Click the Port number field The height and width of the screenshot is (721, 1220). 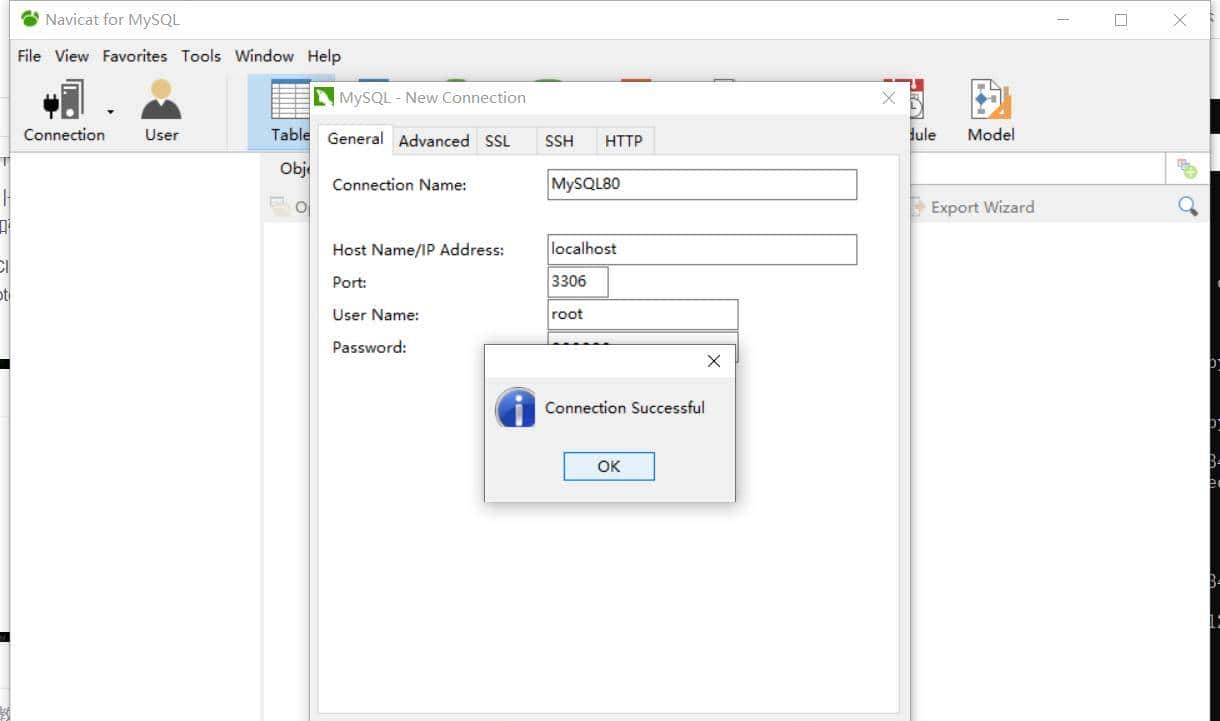point(578,282)
